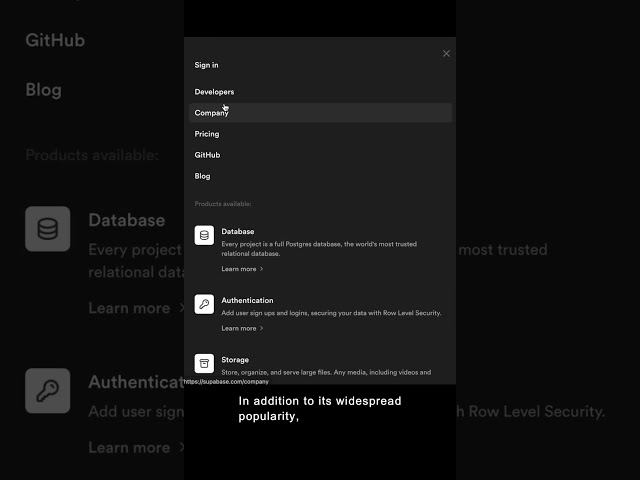The width and height of the screenshot is (640, 480).
Task: Click Learn more under center Authentication description
Action: [x=239, y=328]
